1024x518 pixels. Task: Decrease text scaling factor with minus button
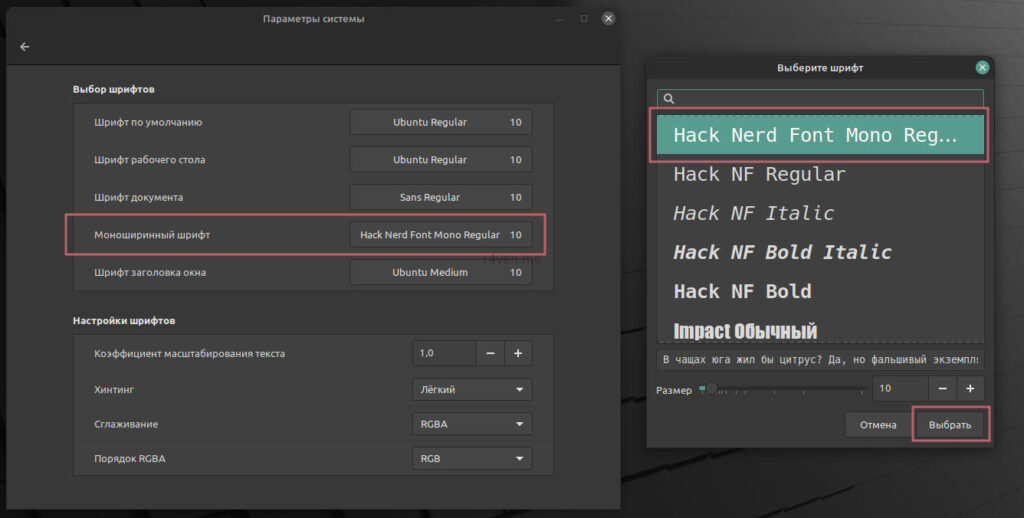point(490,353)
